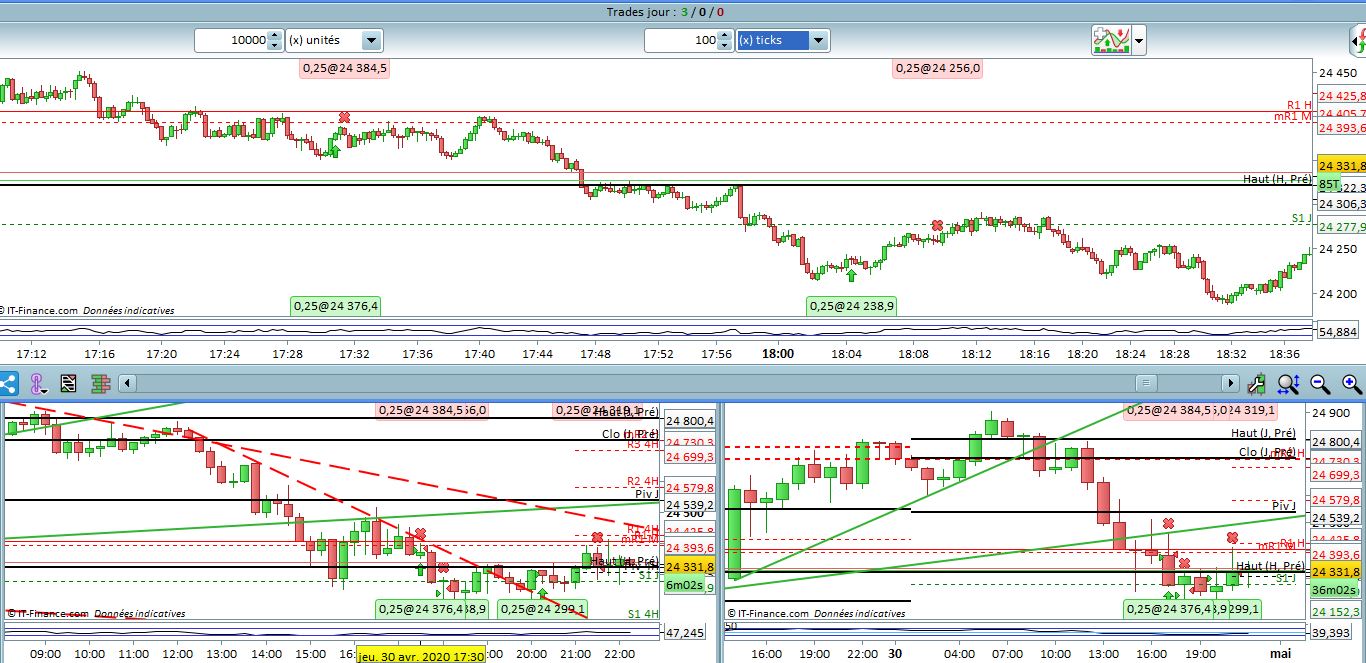This screenshot has width=1366, height=663.
Task: Zoom in with plus magnifier
Action: [x=1351, y=383]
